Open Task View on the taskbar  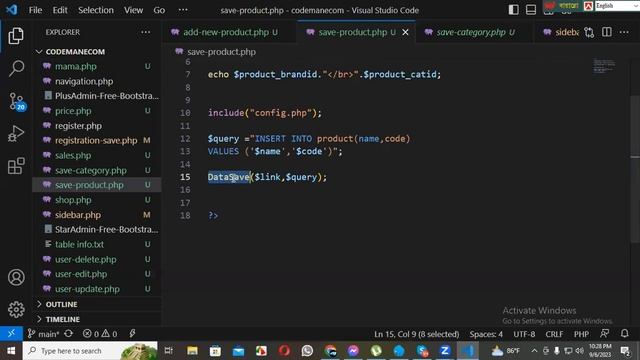[x=169, y=351]
